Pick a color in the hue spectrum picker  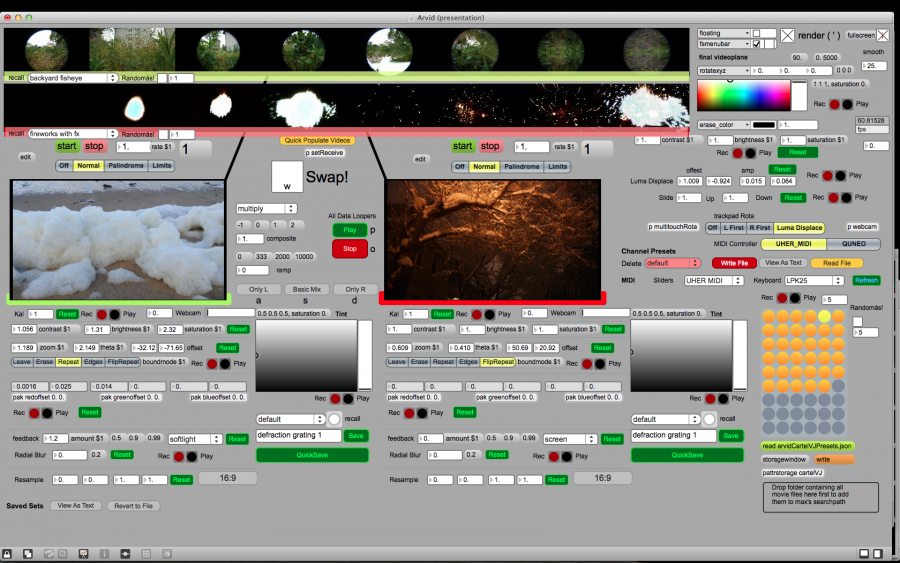(743, 95)
